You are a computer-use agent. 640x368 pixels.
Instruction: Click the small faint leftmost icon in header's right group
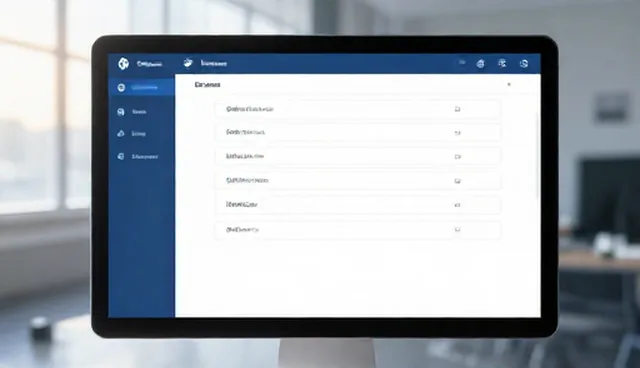[x=462, y=62]
